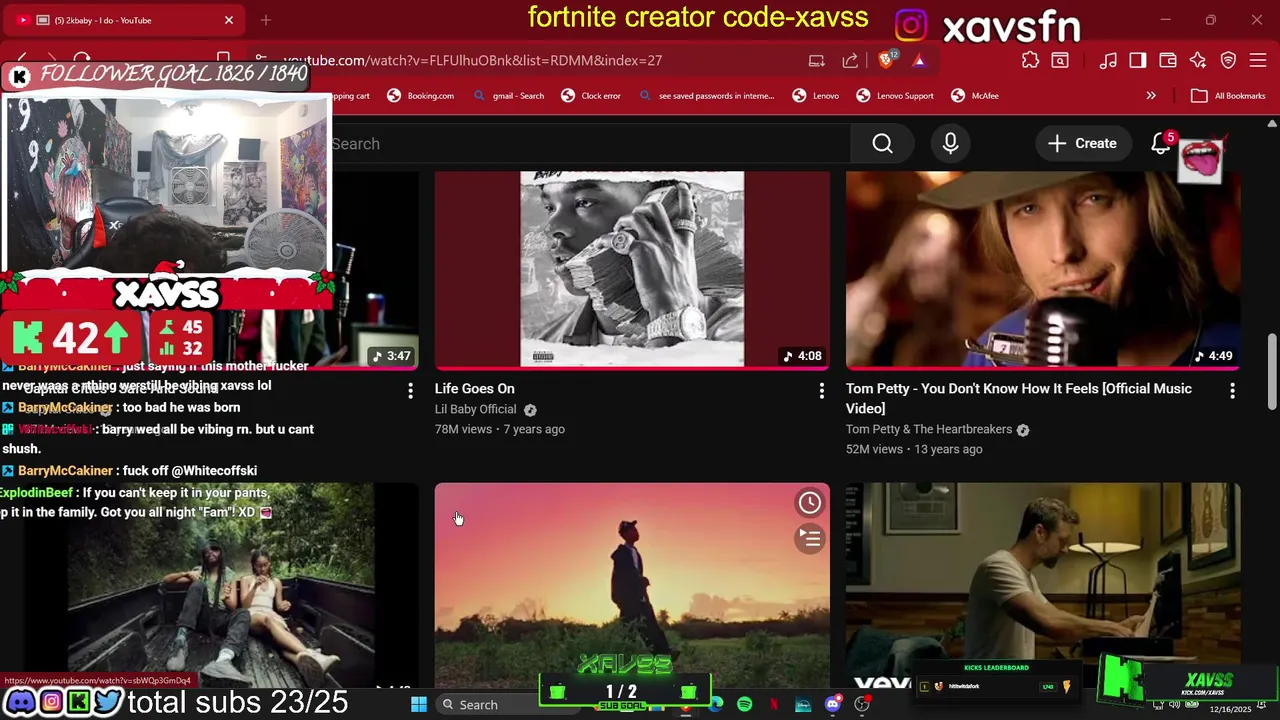Open Lenovo Support bookmark
Viewport: 1280px width, 720px height.
point(894,96)
